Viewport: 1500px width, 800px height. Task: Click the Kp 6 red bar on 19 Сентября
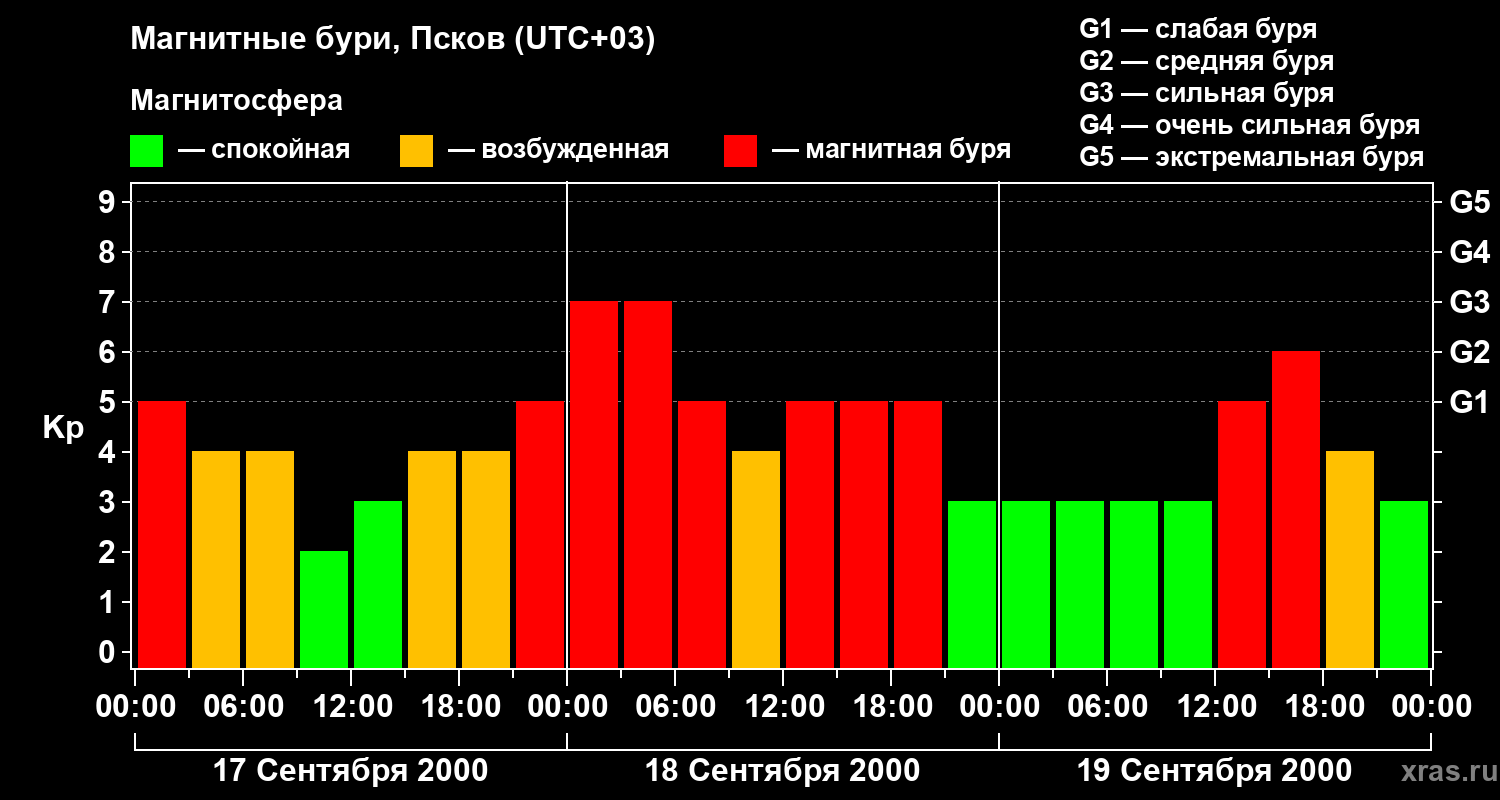tap(1296, 509)
